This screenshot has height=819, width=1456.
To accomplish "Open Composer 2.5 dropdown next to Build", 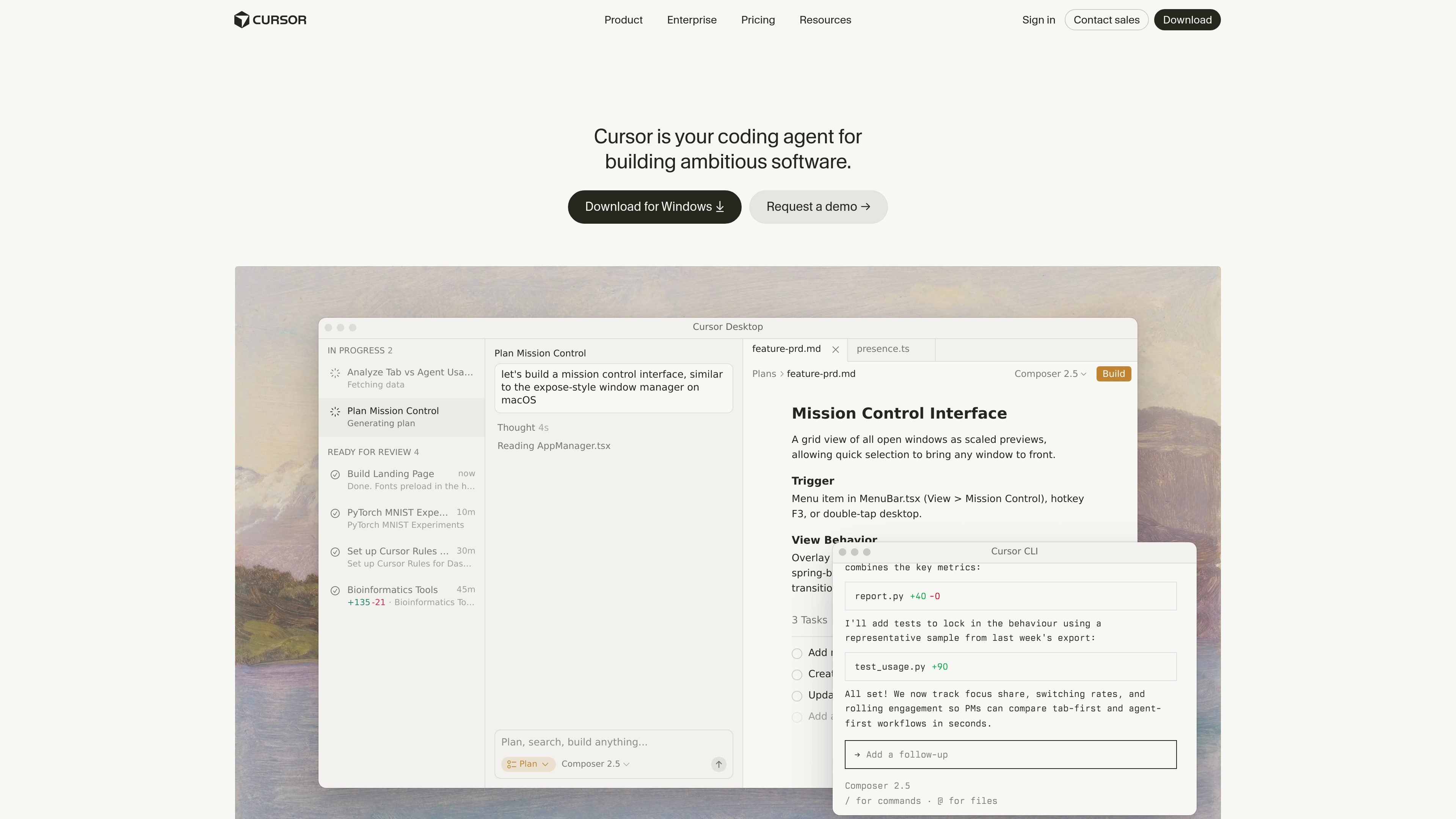I will click(1050, 374).
